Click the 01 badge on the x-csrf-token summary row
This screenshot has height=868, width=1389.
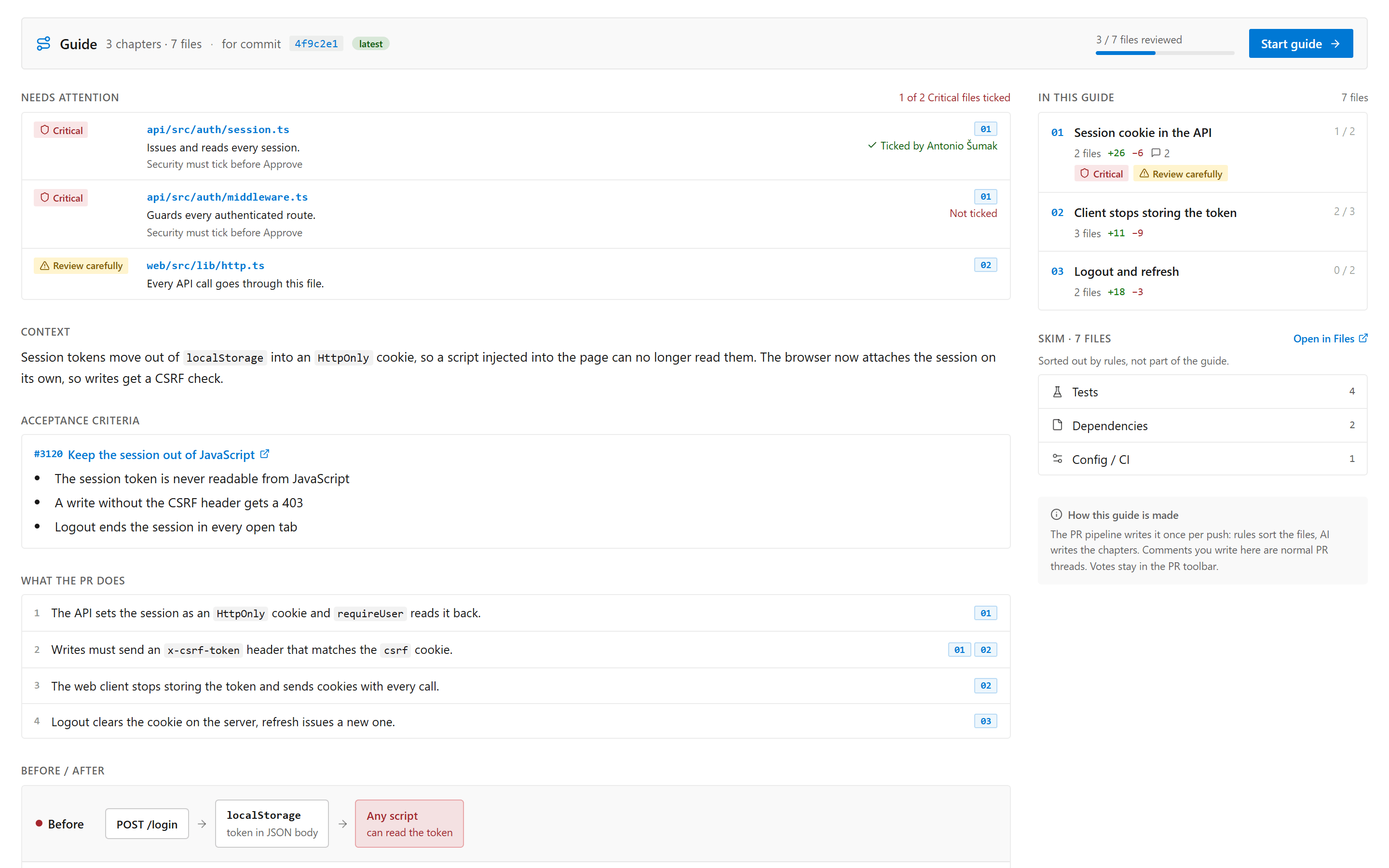pos(959,649)
